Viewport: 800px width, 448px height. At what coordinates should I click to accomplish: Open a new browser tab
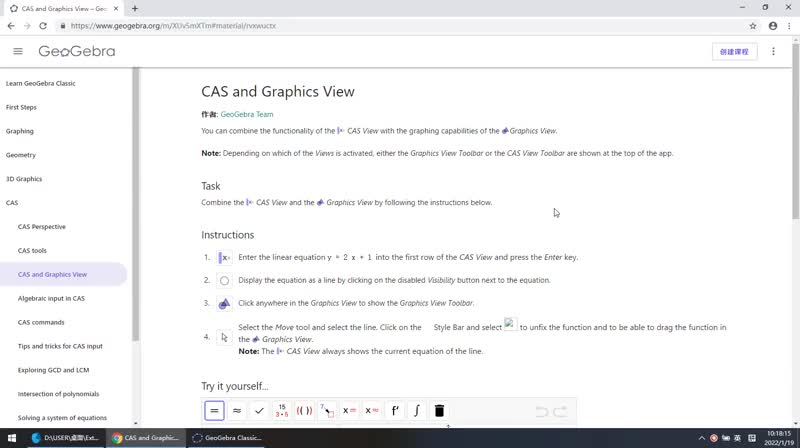pos(135,9)
